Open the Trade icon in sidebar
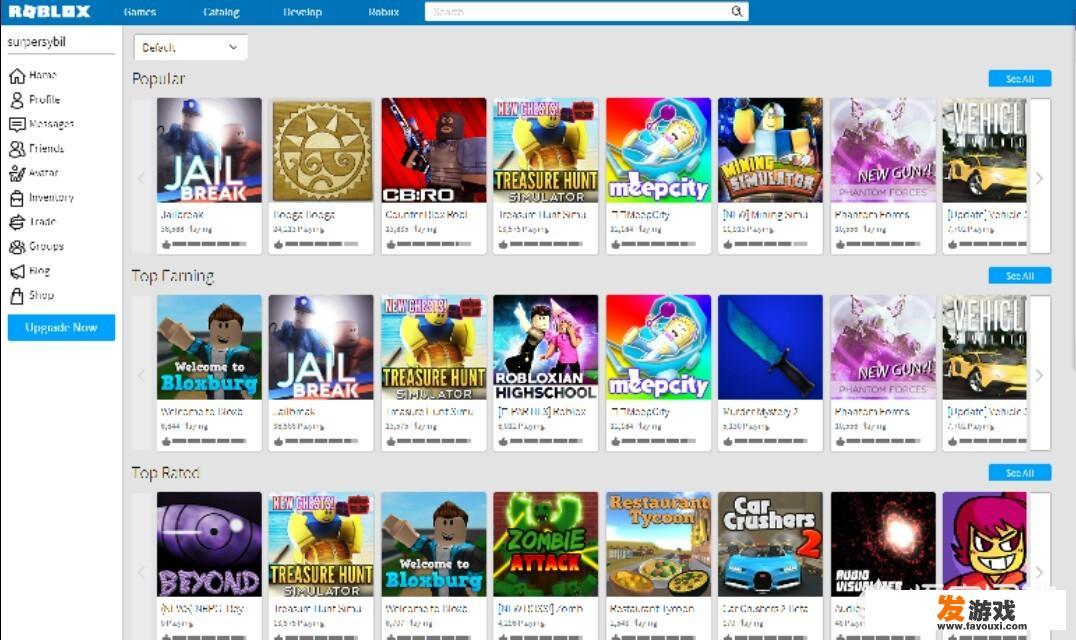This screenshot has height=640, width=1076. (x=17, y=222)
